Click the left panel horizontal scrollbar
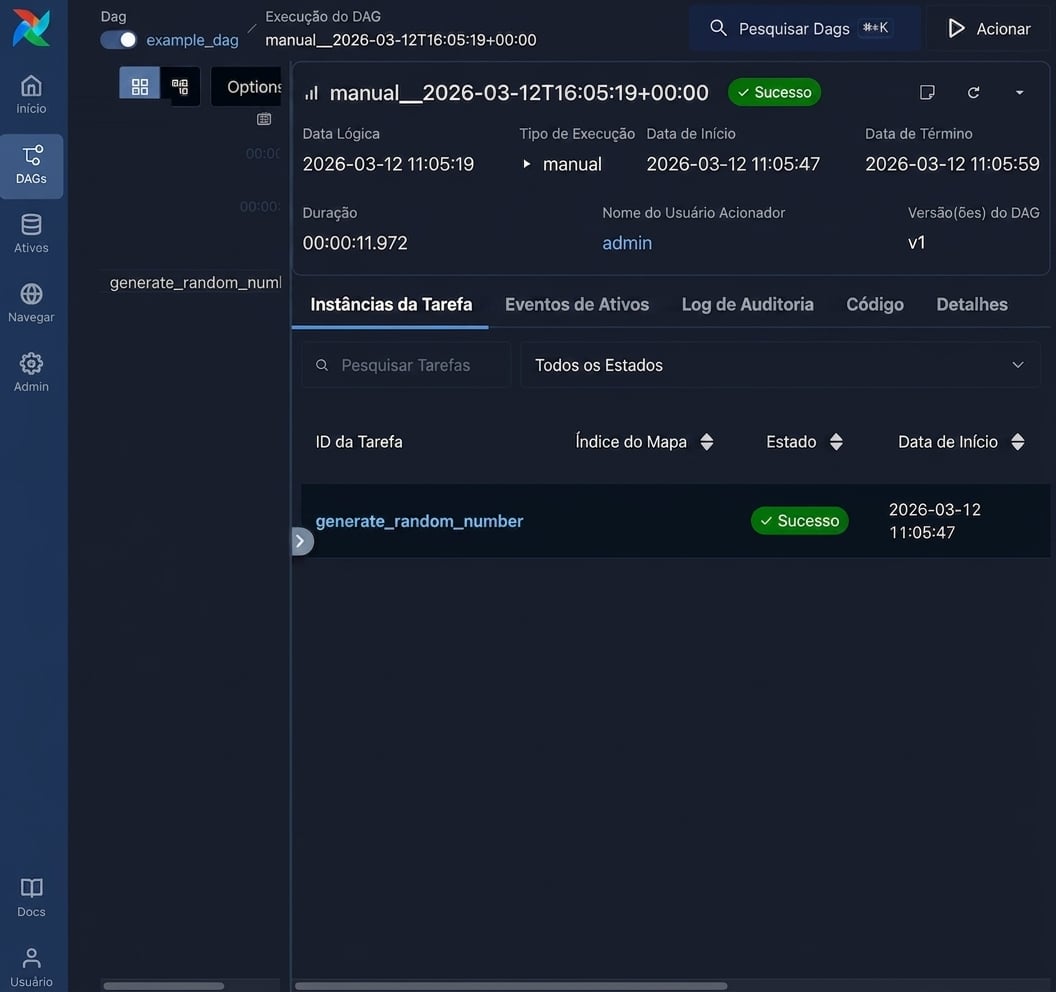Image resolution: width=1056 pixels, height=992 pixels. [x=164, y=986]
